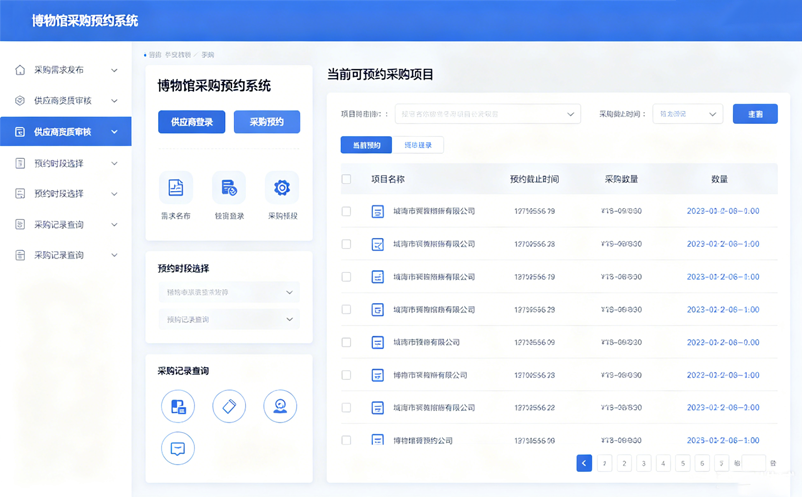
Task: Click the file icon in the last visible table row
Action: [x=377, y=440]
